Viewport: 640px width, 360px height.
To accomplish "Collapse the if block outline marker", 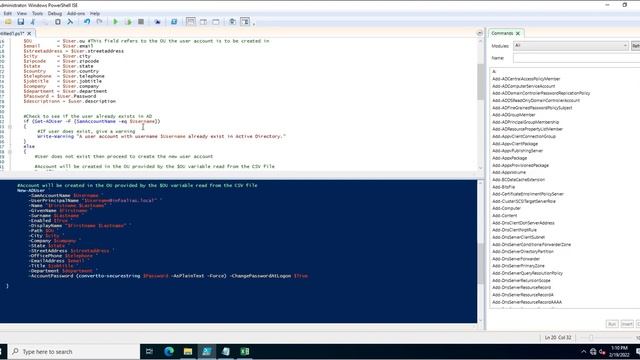I will point(10,127).
